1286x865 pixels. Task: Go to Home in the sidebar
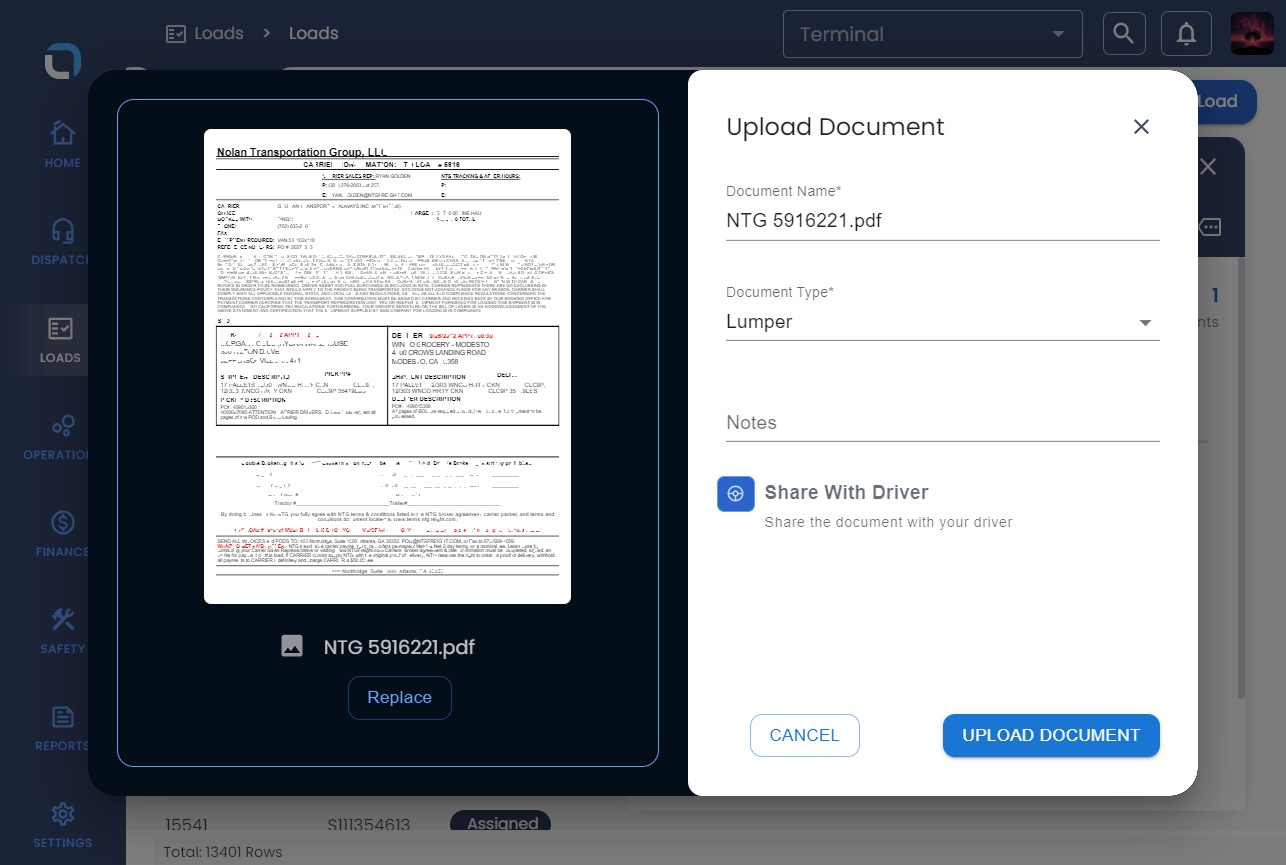click(62, 145)
